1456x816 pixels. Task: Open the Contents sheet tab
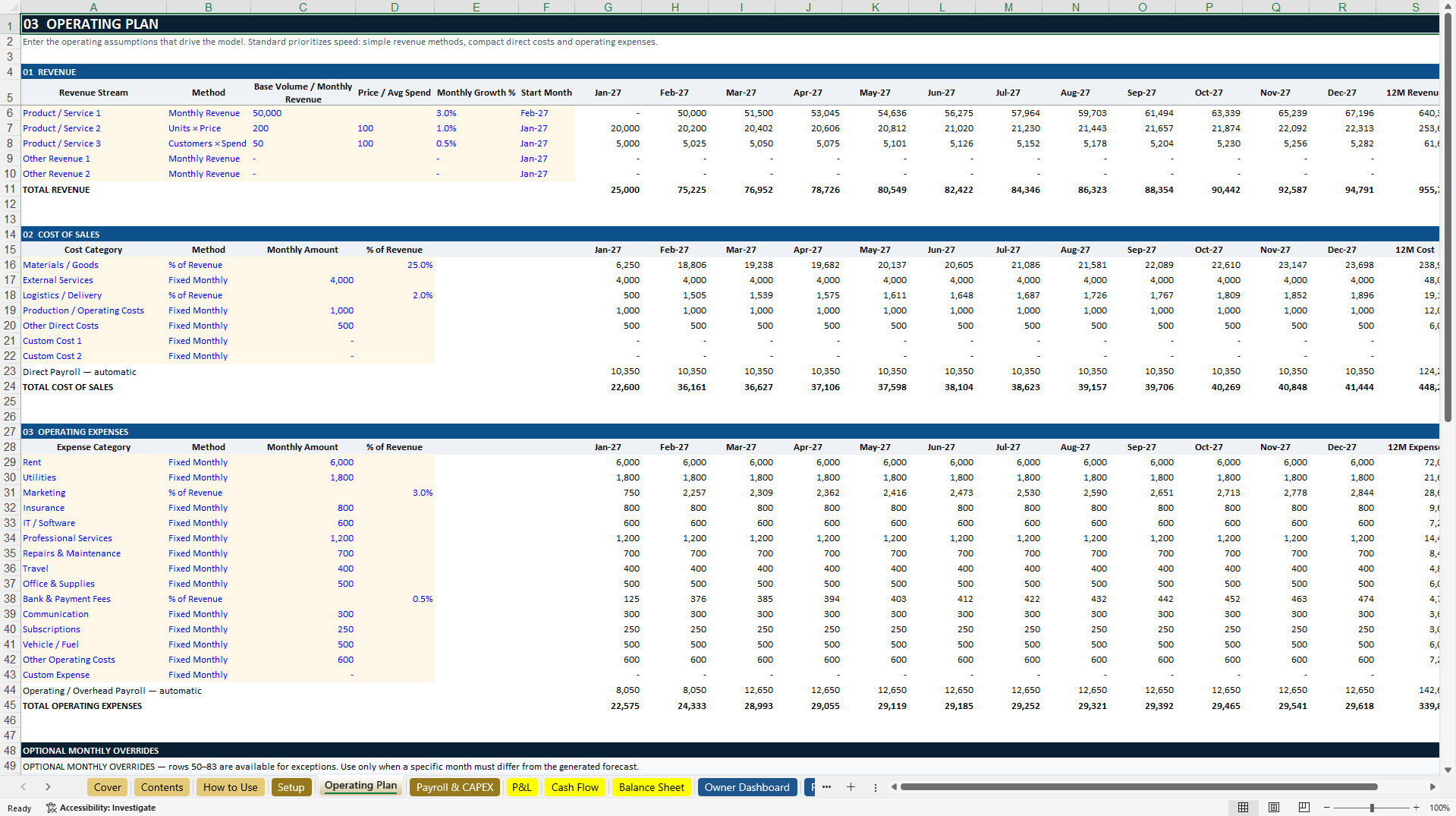(x=162, y=787)
